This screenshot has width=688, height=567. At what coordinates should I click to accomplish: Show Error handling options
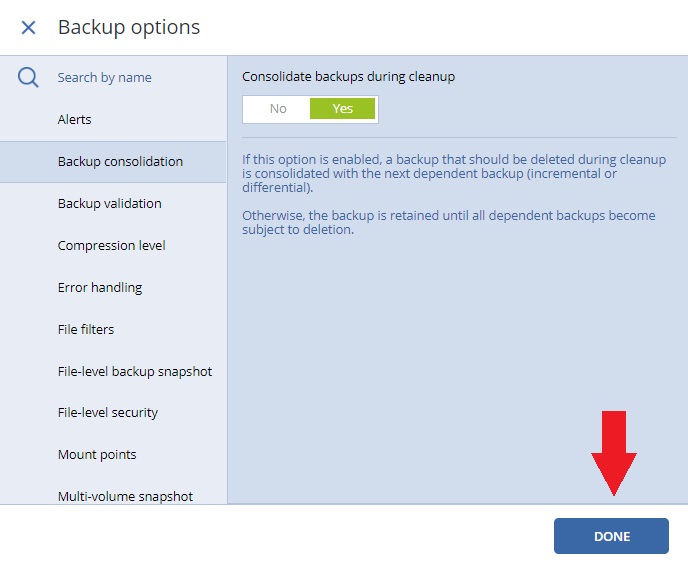click(113, 287)
